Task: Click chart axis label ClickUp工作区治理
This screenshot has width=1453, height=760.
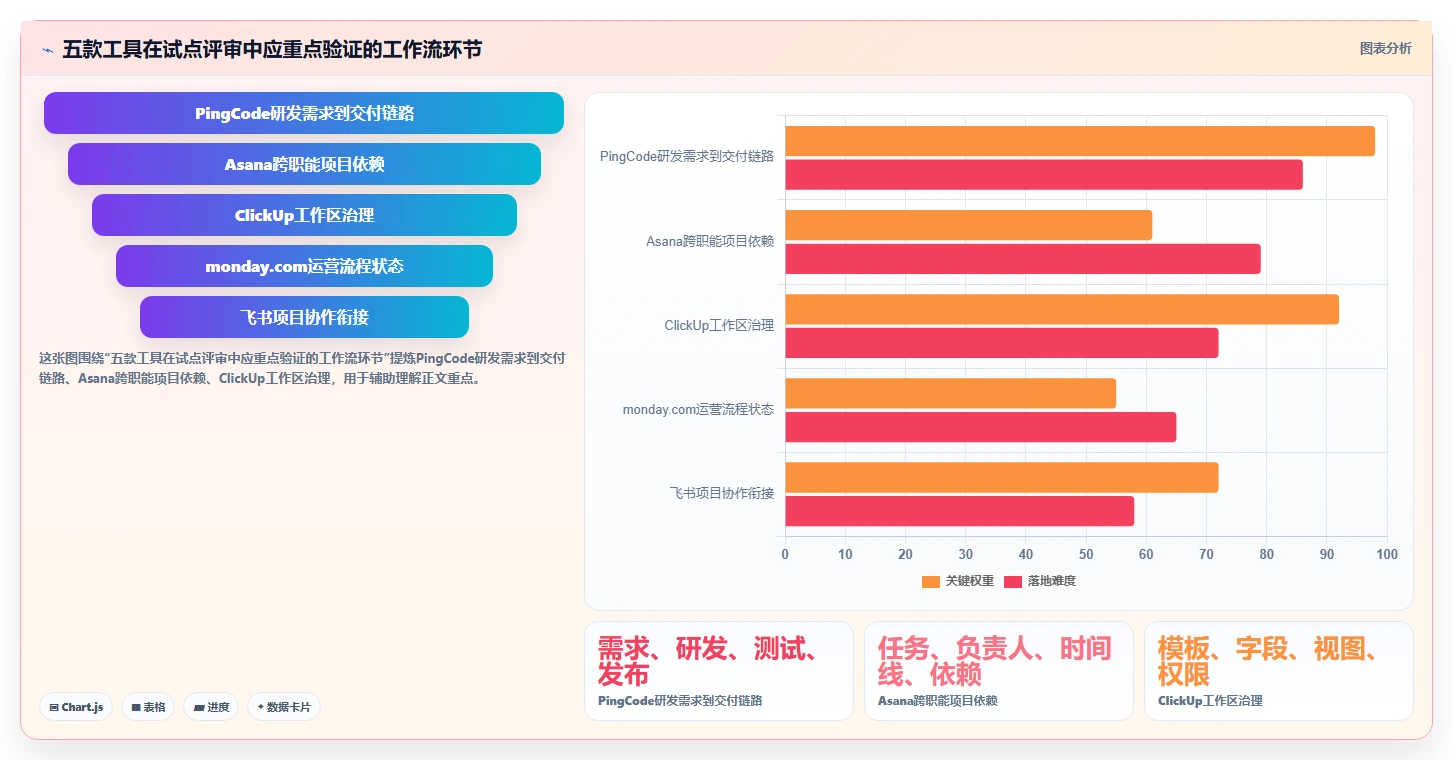Action: 719,326
